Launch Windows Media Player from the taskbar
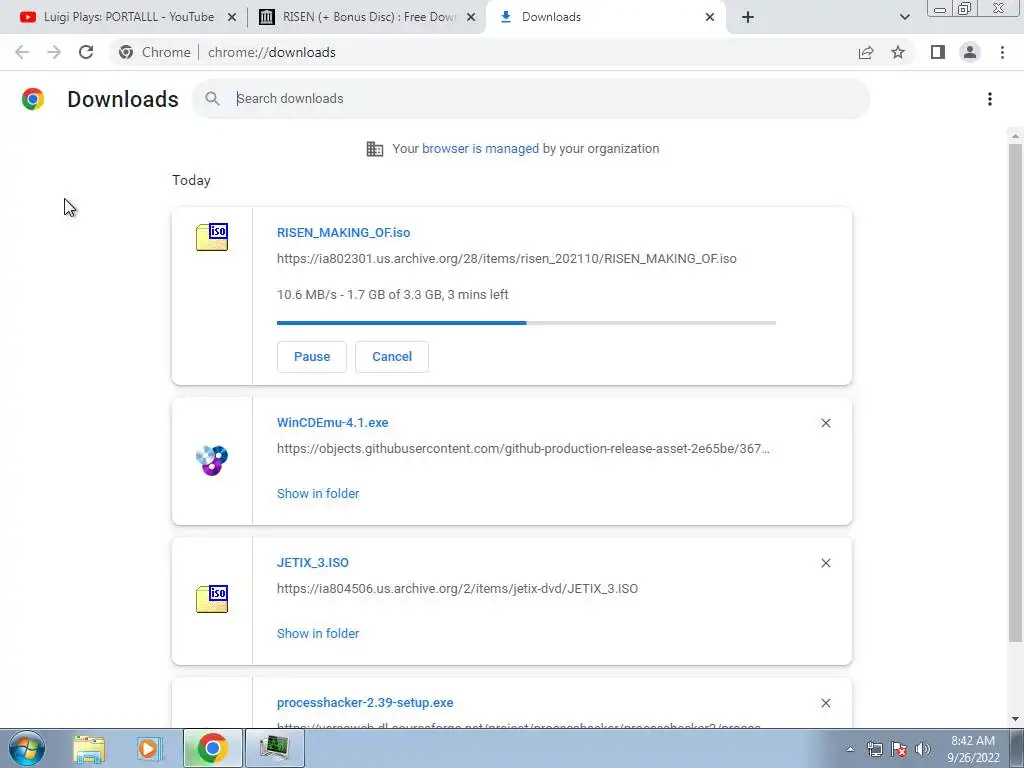Viewport: 1024px width, 768px height. click(x=149, y=748)
